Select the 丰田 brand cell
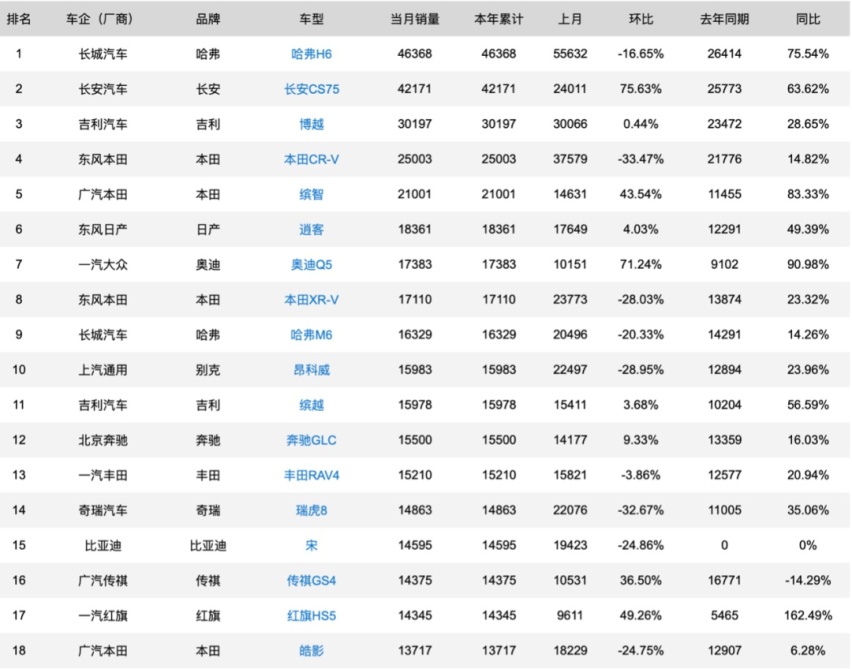Viewport: 852px width, 669px height. tap(208, 475)
